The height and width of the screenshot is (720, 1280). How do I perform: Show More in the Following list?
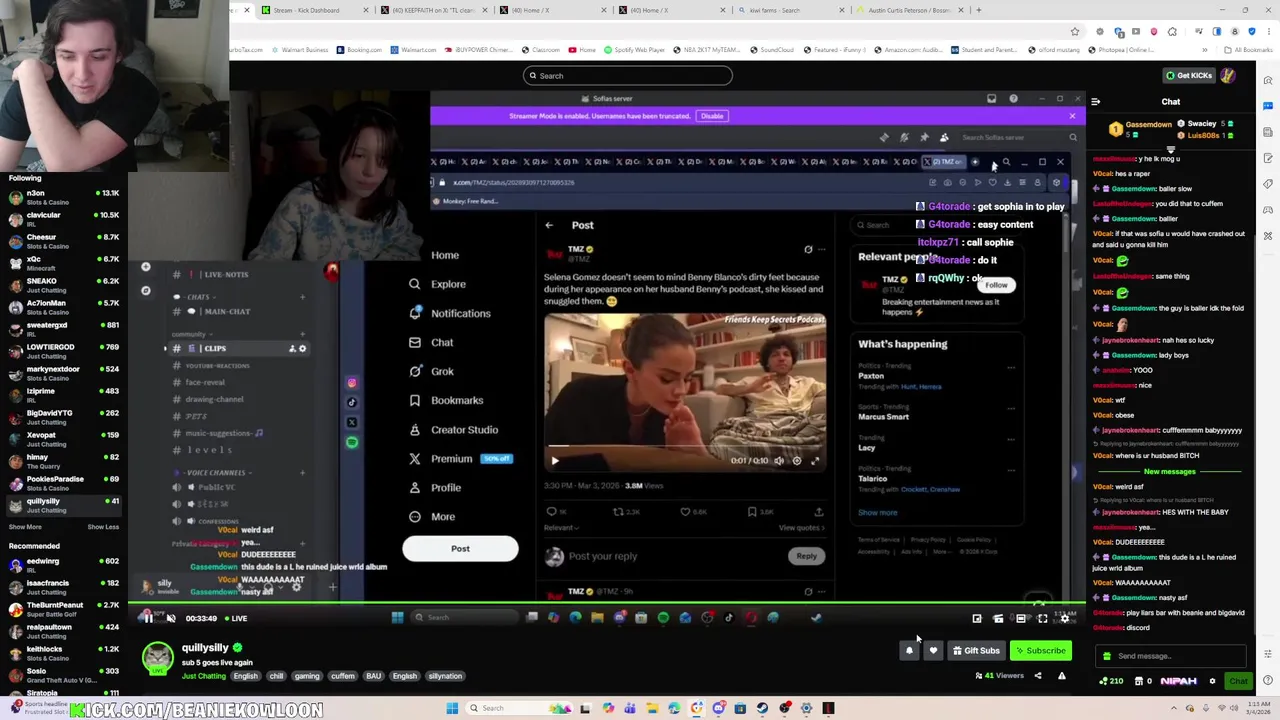coord(25,527)
